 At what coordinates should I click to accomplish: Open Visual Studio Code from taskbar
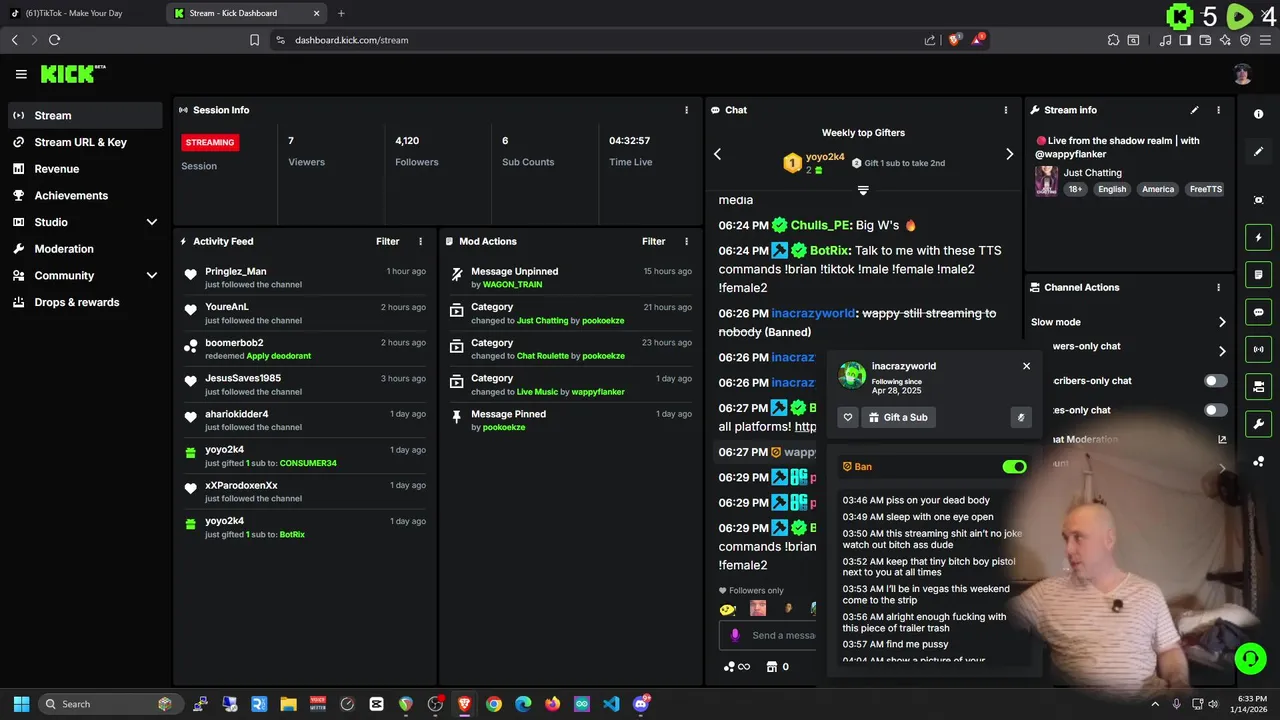611,704
